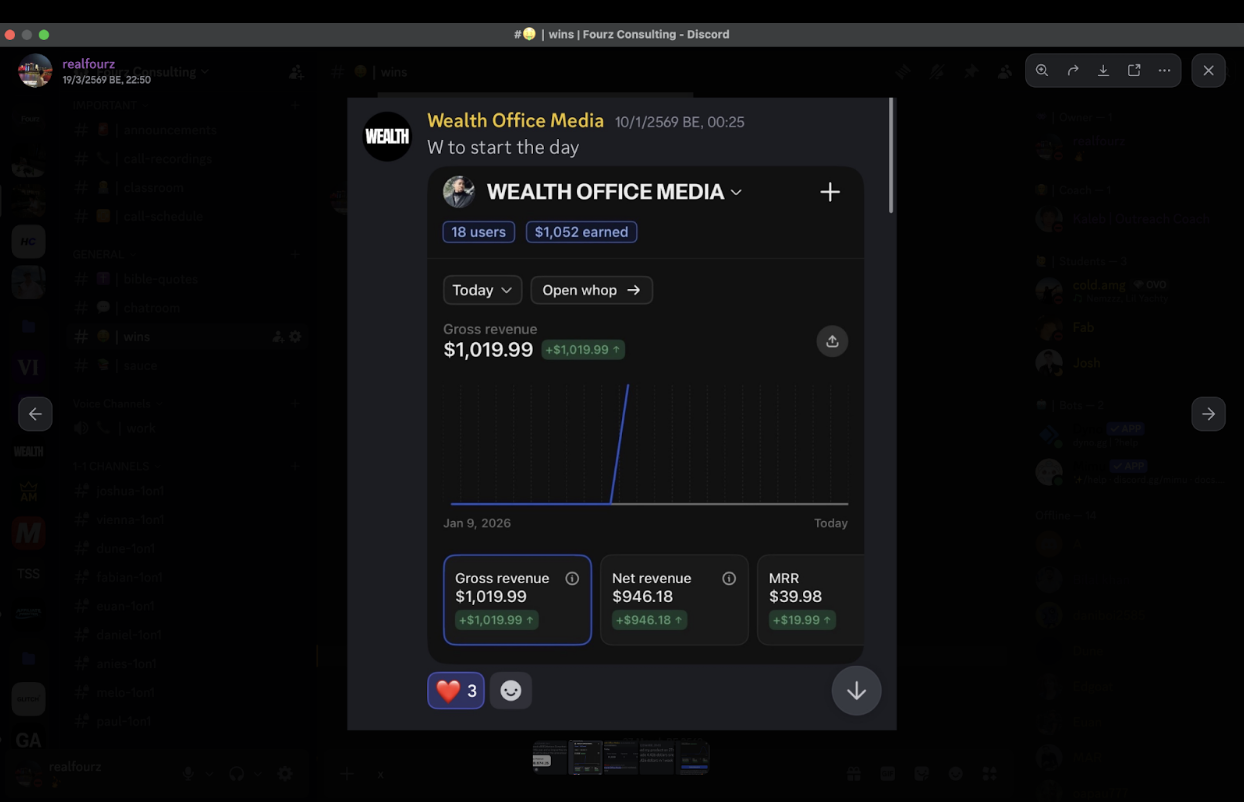Expand the Today date range dropdown
Image resolution: width=1244 pixels, height=802 pixels.
(x=482, y=290)
